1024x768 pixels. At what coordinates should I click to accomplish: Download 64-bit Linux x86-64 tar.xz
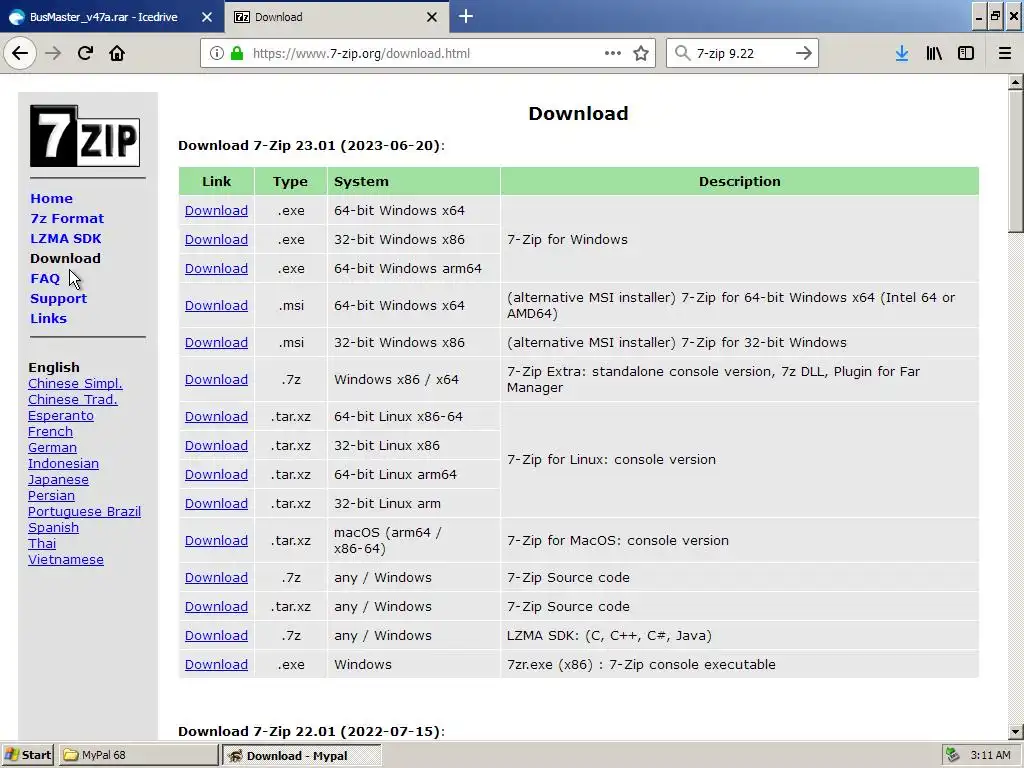pos(216,417)
